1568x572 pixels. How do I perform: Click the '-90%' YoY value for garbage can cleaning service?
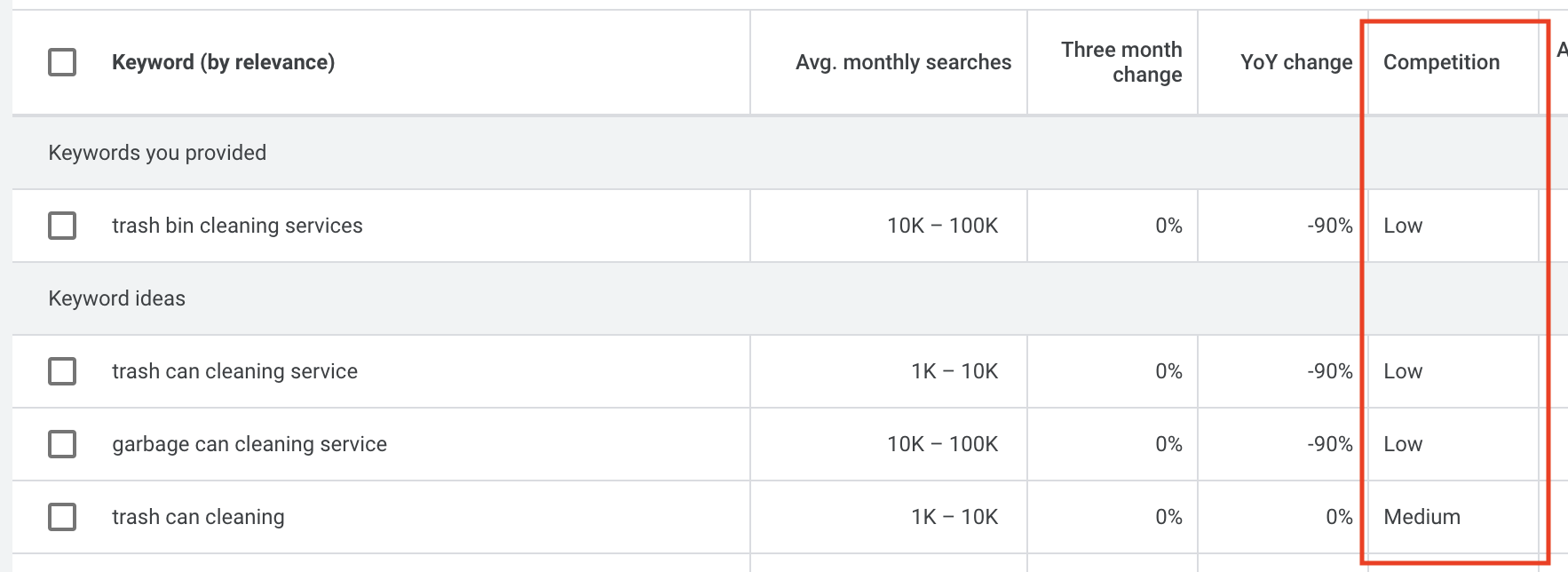tap(1329, 444)
